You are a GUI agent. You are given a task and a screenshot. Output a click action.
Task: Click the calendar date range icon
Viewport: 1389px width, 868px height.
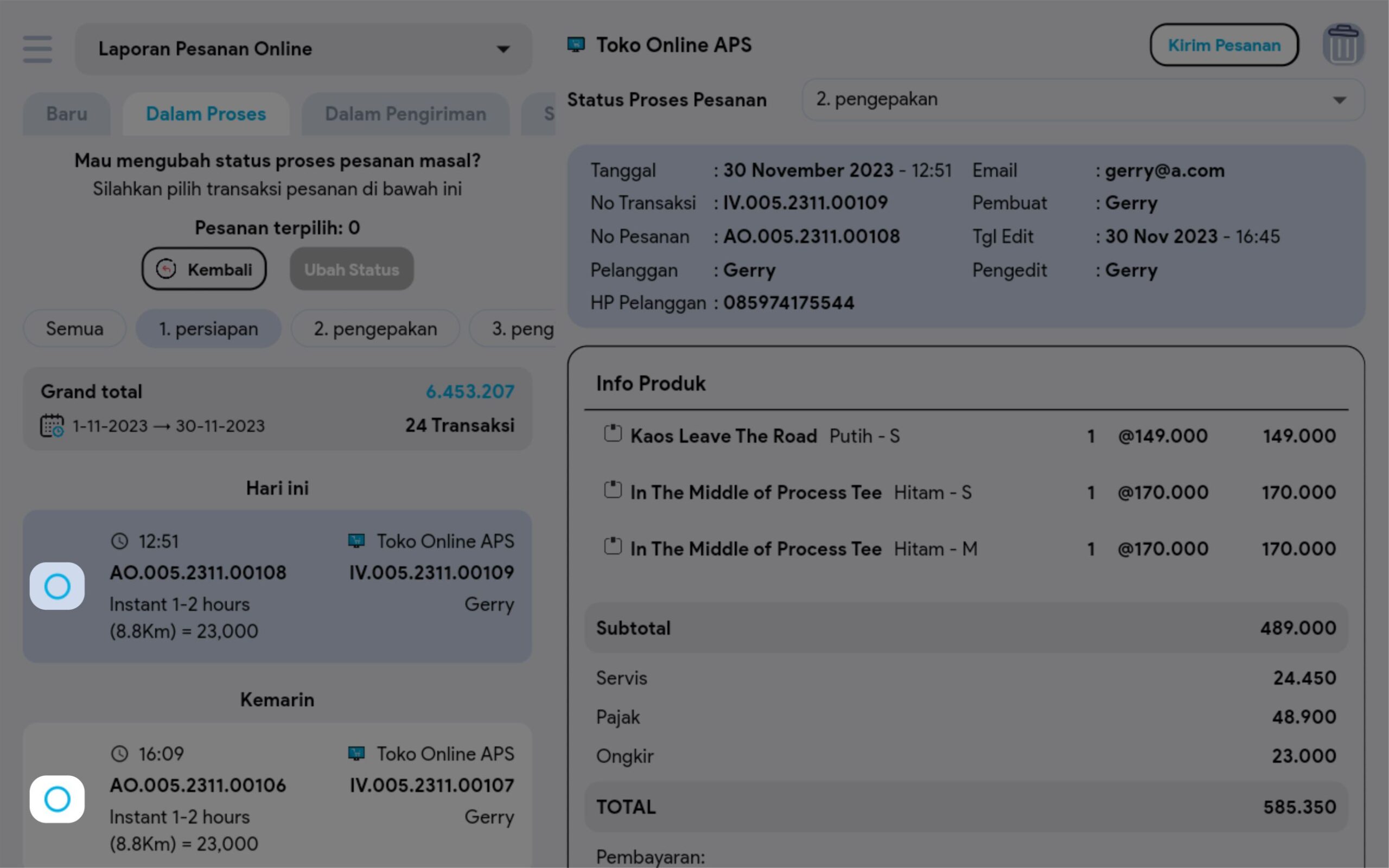[52, 426]
